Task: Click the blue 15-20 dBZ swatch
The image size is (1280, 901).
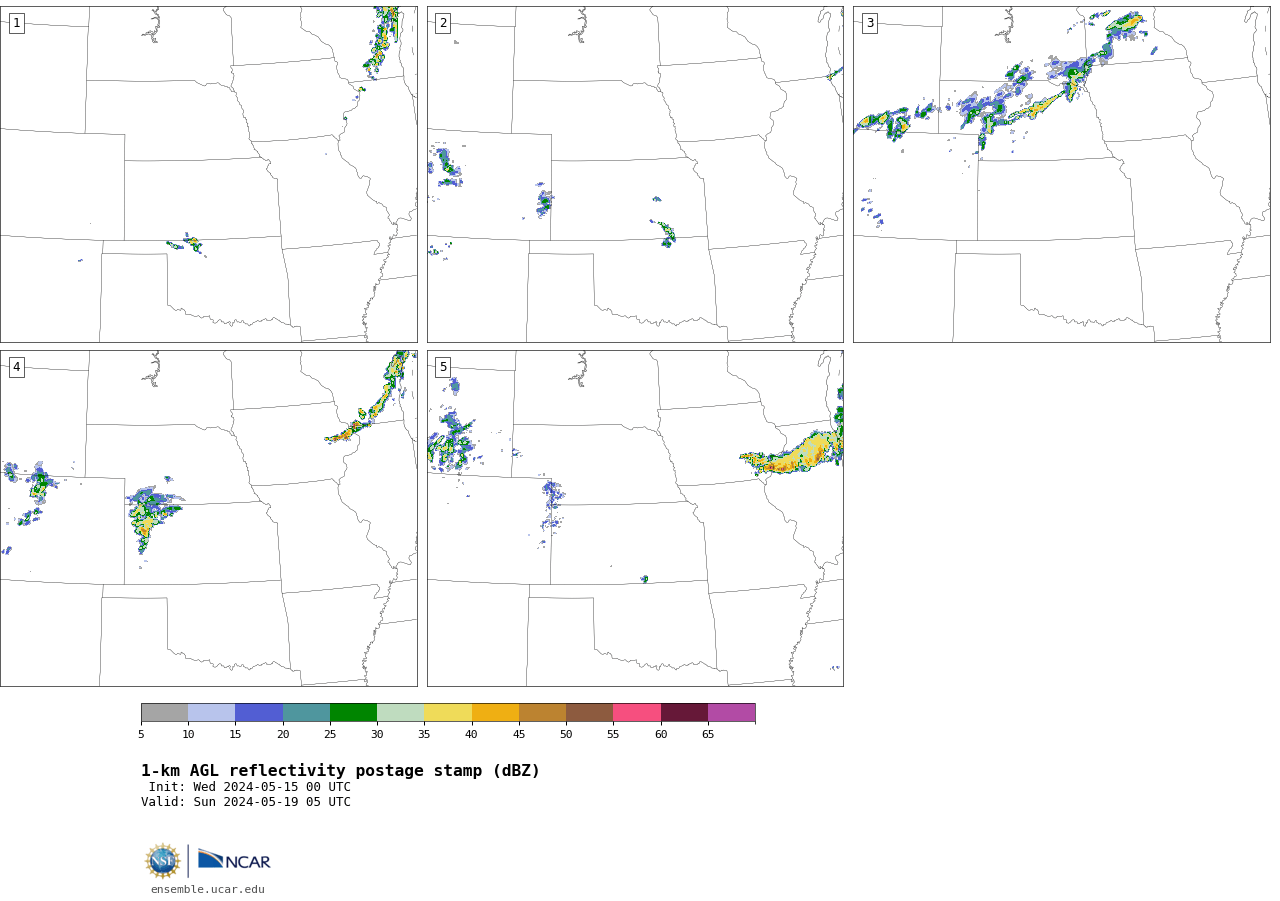Action: [x=259, y=712]
